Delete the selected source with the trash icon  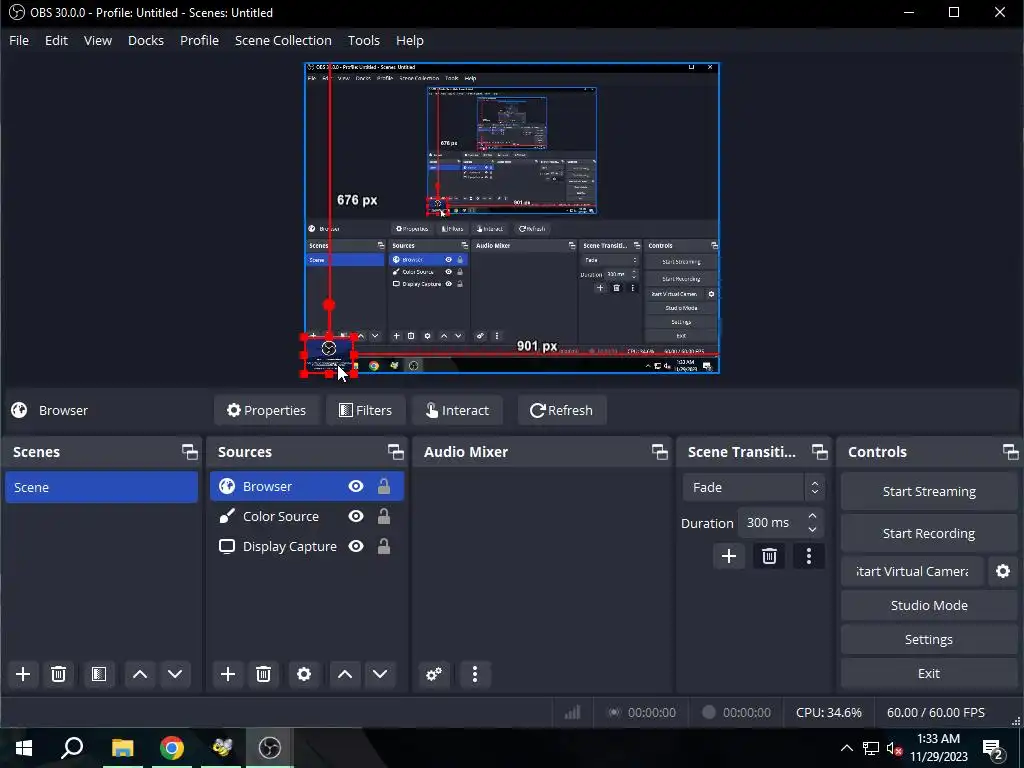click(263, 674)
